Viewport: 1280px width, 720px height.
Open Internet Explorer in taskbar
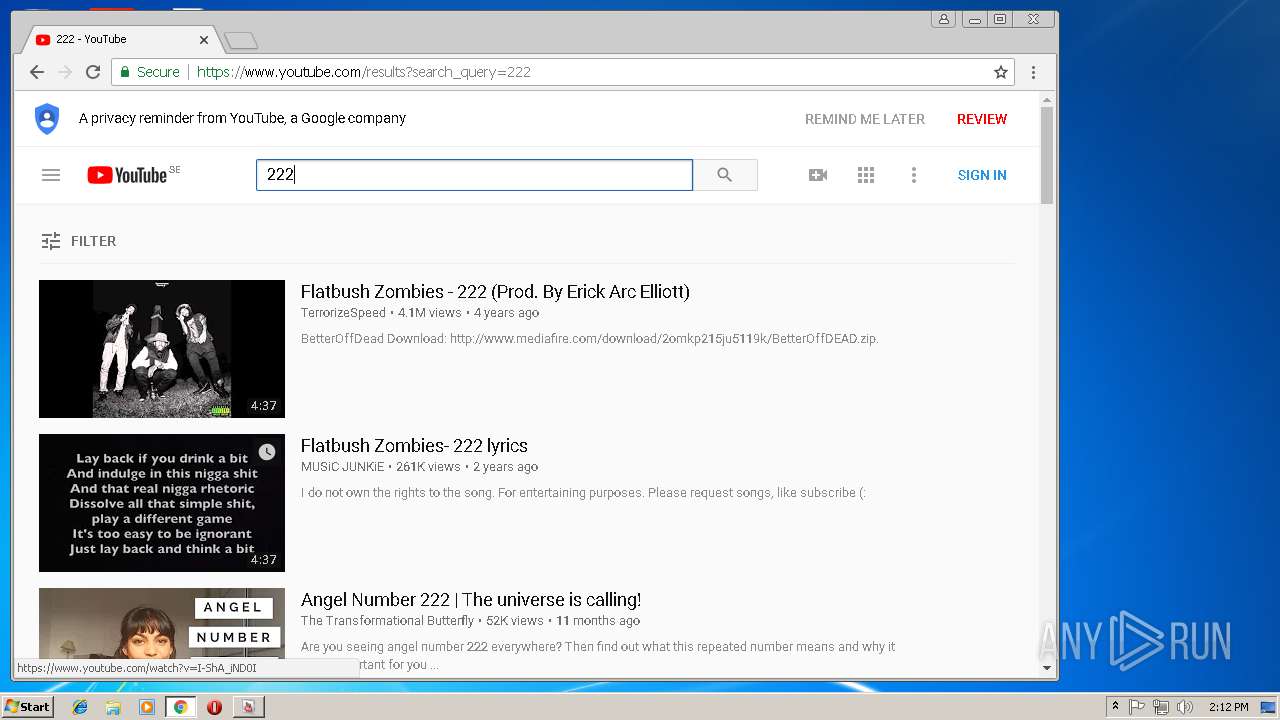coord(80,707)
